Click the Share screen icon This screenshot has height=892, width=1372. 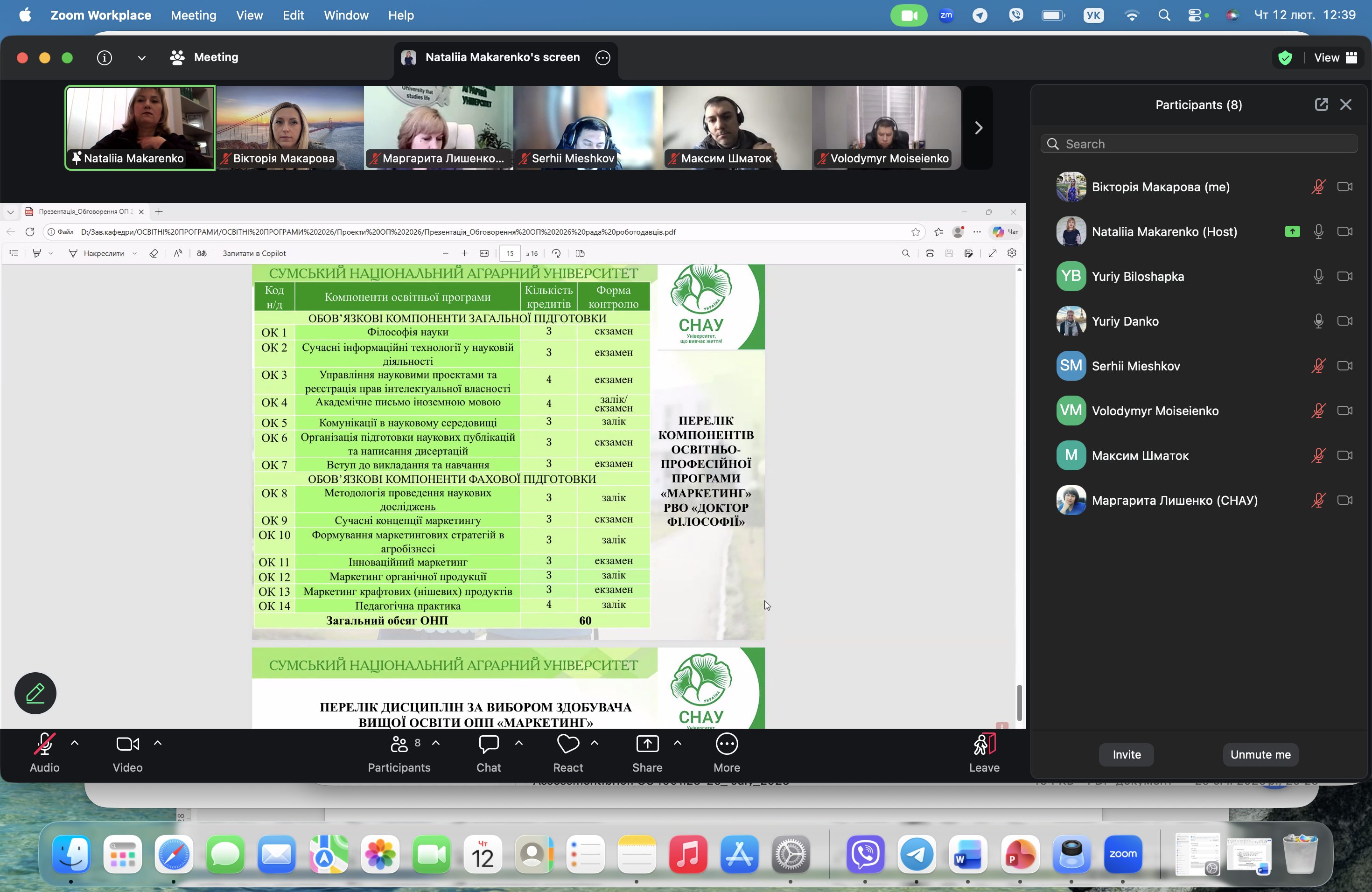point(647,744)
